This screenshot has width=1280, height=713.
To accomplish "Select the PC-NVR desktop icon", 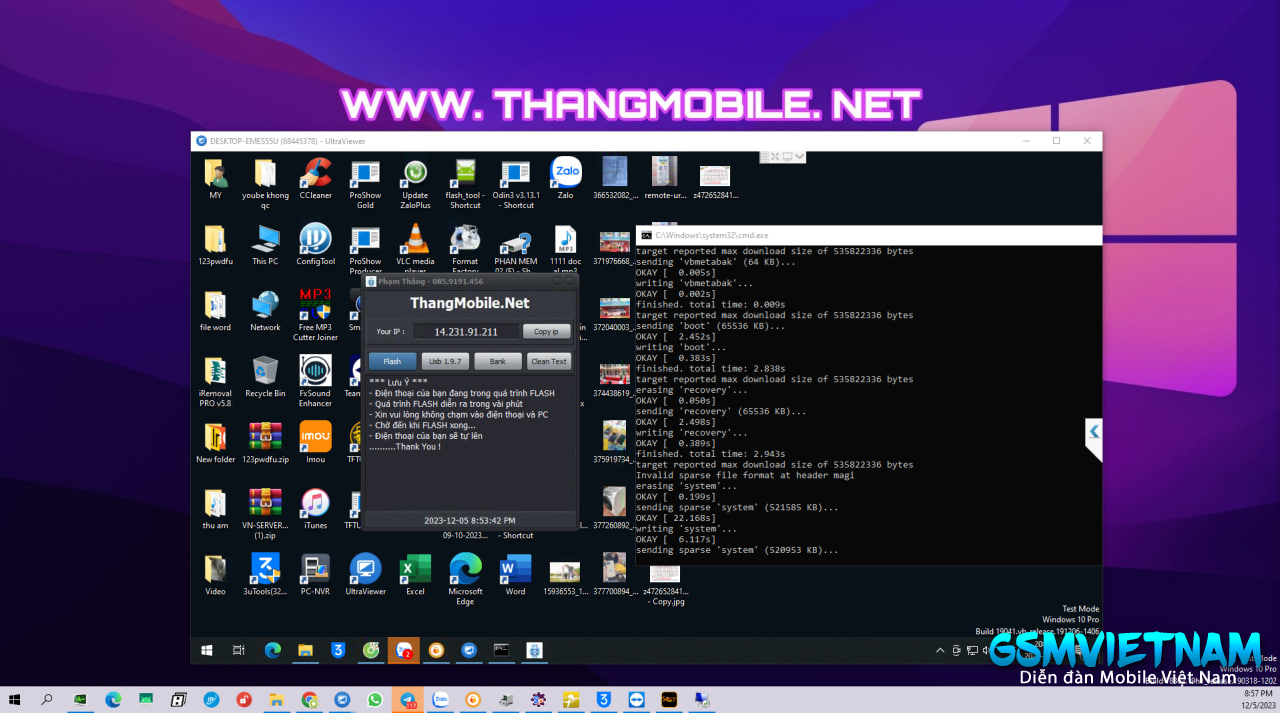I will point(315,575).
